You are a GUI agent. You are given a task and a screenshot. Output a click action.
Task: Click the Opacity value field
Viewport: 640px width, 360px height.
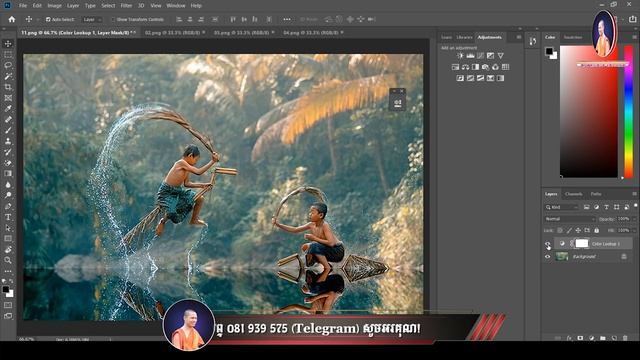(x=624, y=219)
